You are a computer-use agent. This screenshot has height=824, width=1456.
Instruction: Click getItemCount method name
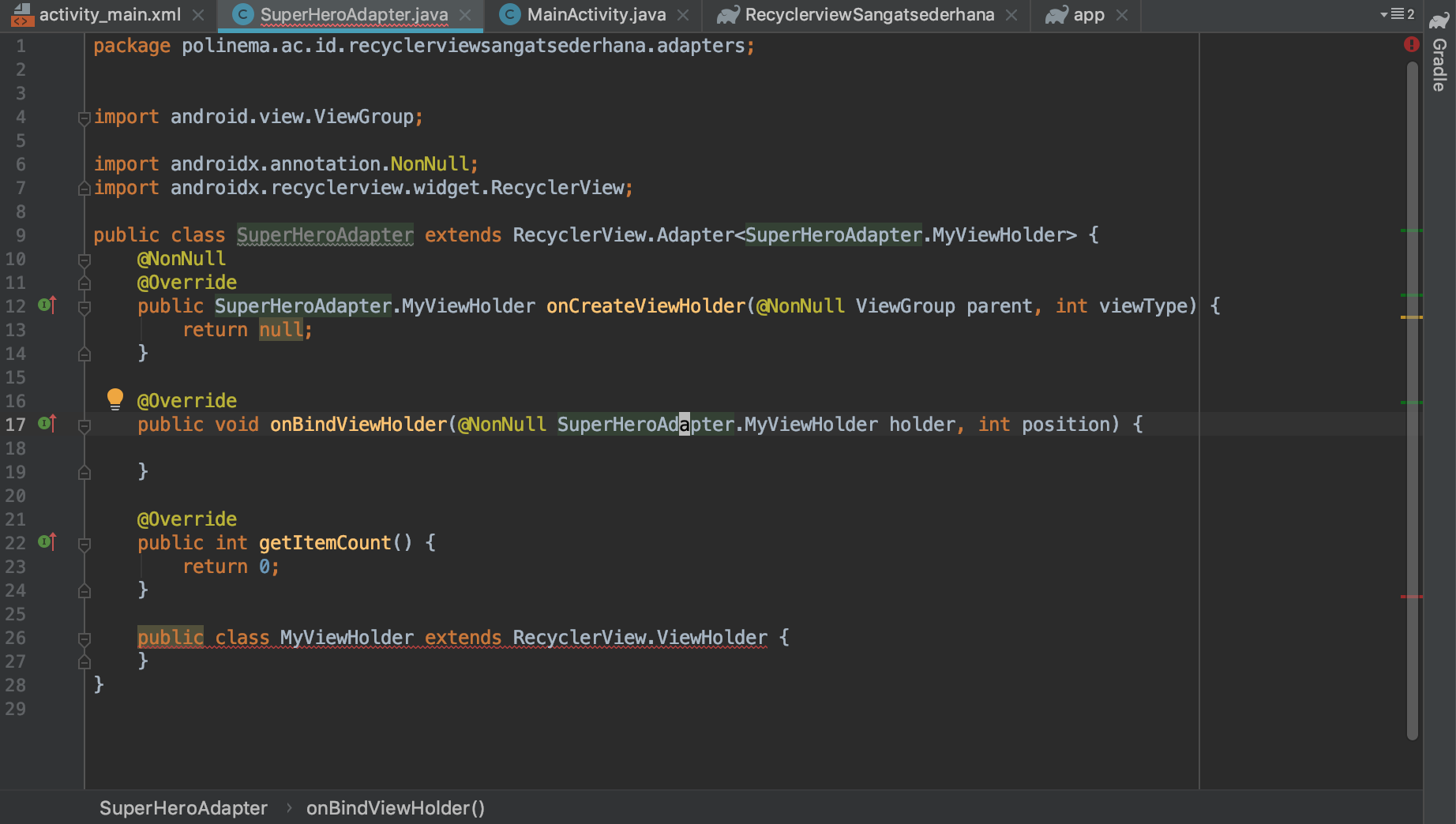coord(325,543)
